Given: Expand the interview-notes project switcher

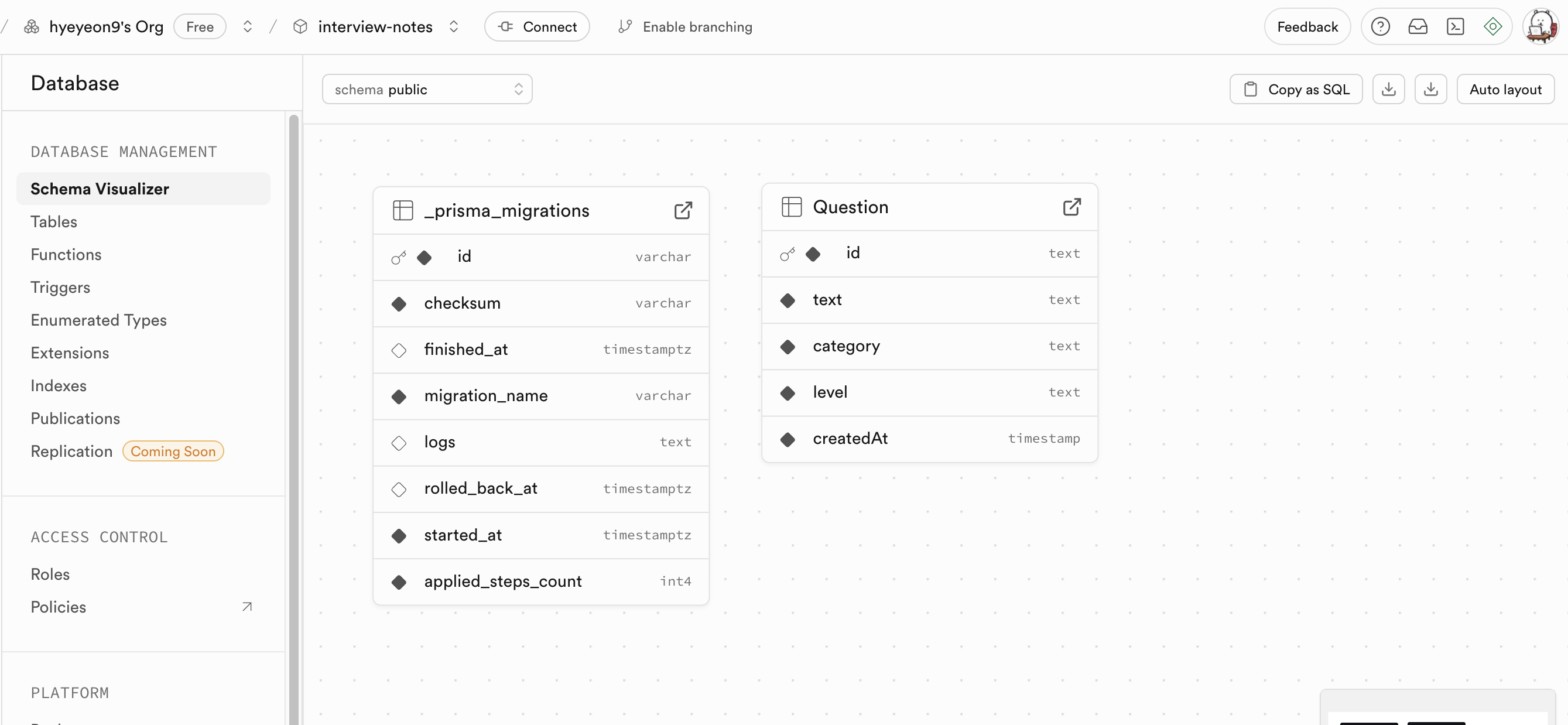Looking at the screenshot, I should coord(453,27).
